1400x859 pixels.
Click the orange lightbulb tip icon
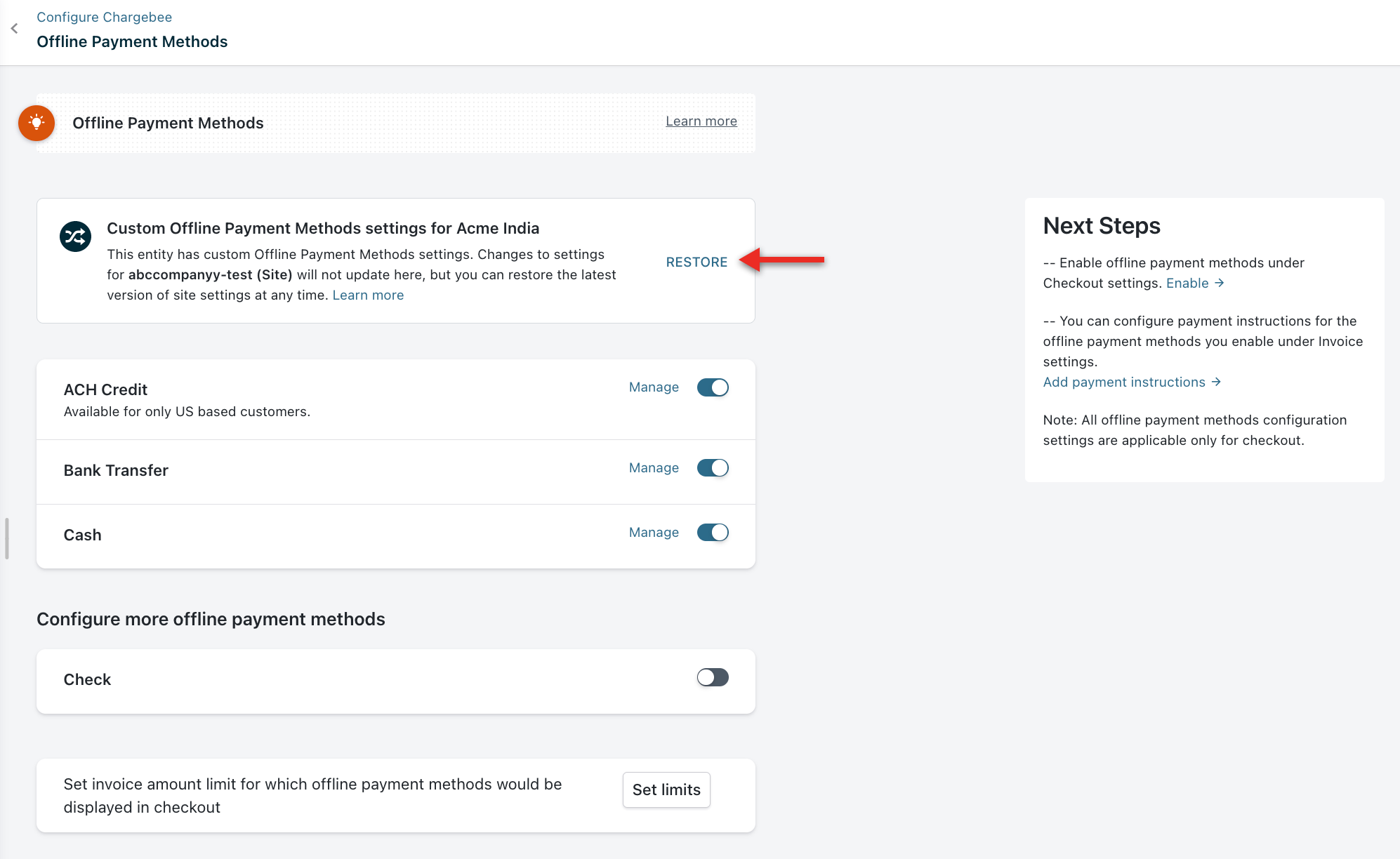point(37,123)
